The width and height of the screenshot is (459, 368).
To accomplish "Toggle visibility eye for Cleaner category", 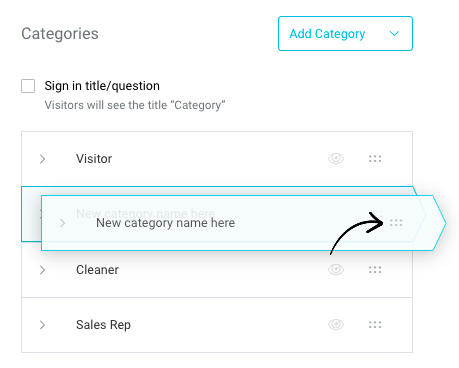I will click(336, 269).
